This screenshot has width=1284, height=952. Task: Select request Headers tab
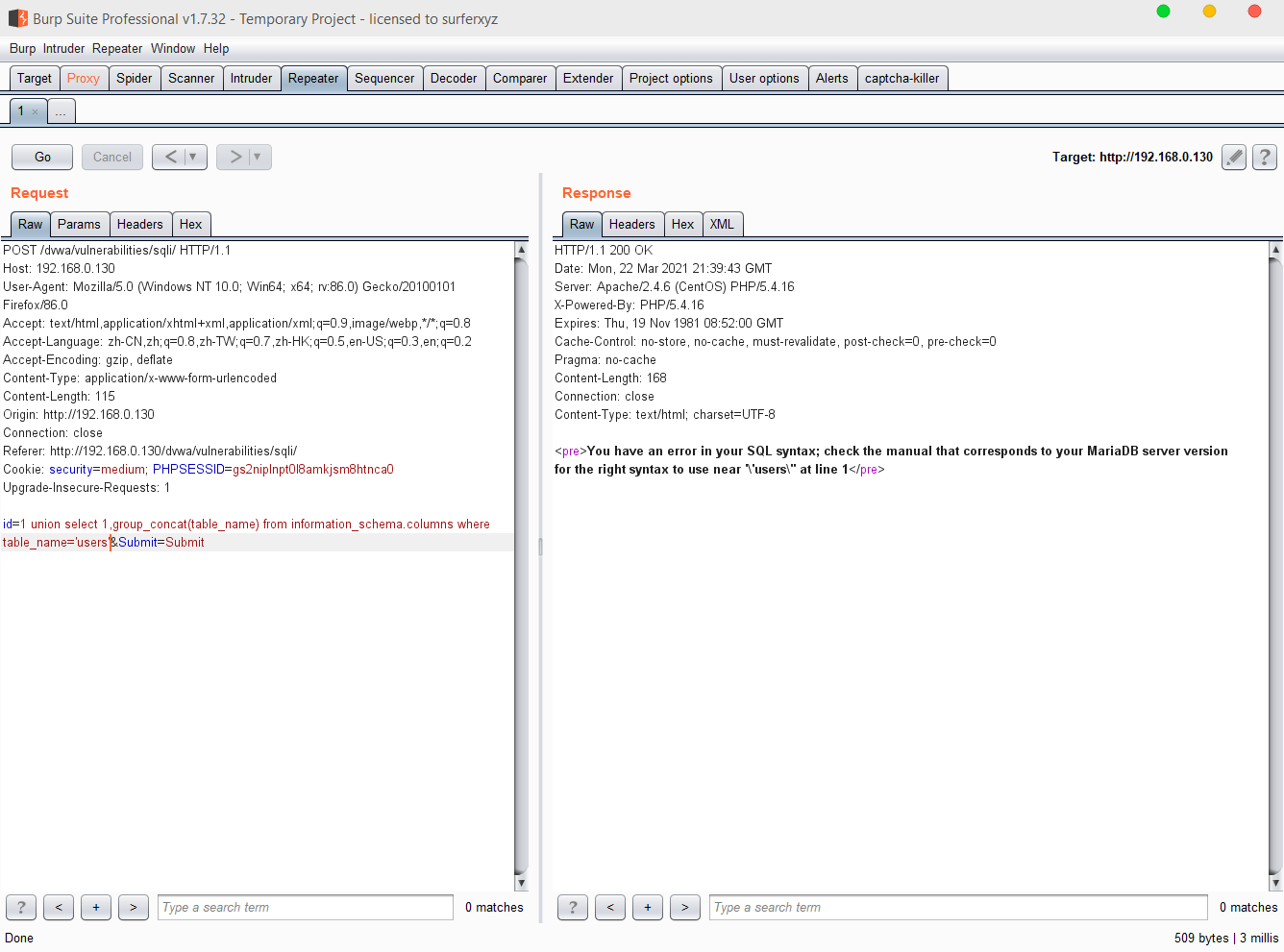click(140, 224)
